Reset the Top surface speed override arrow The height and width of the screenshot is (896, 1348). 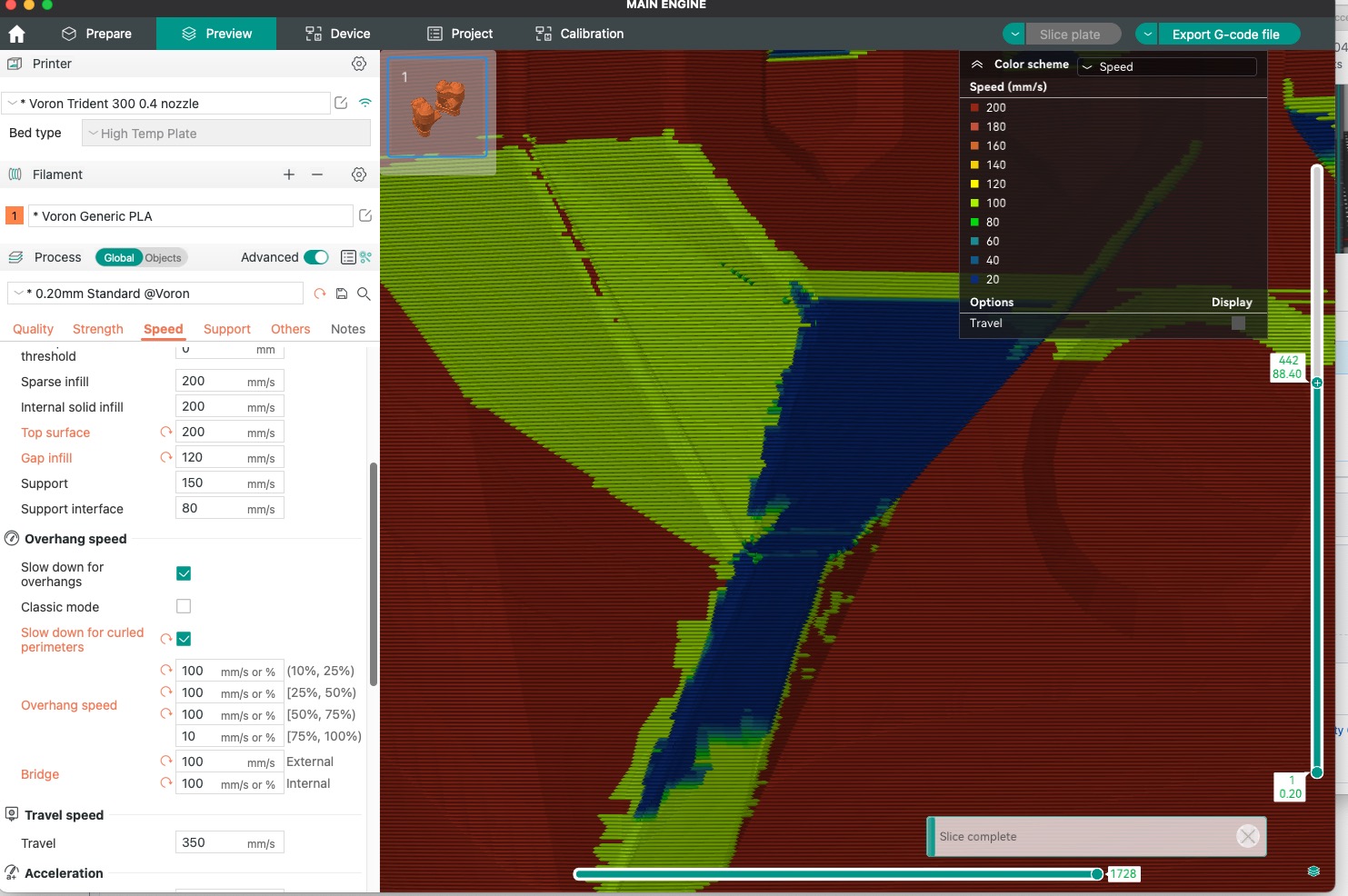(x=165, y=432)
